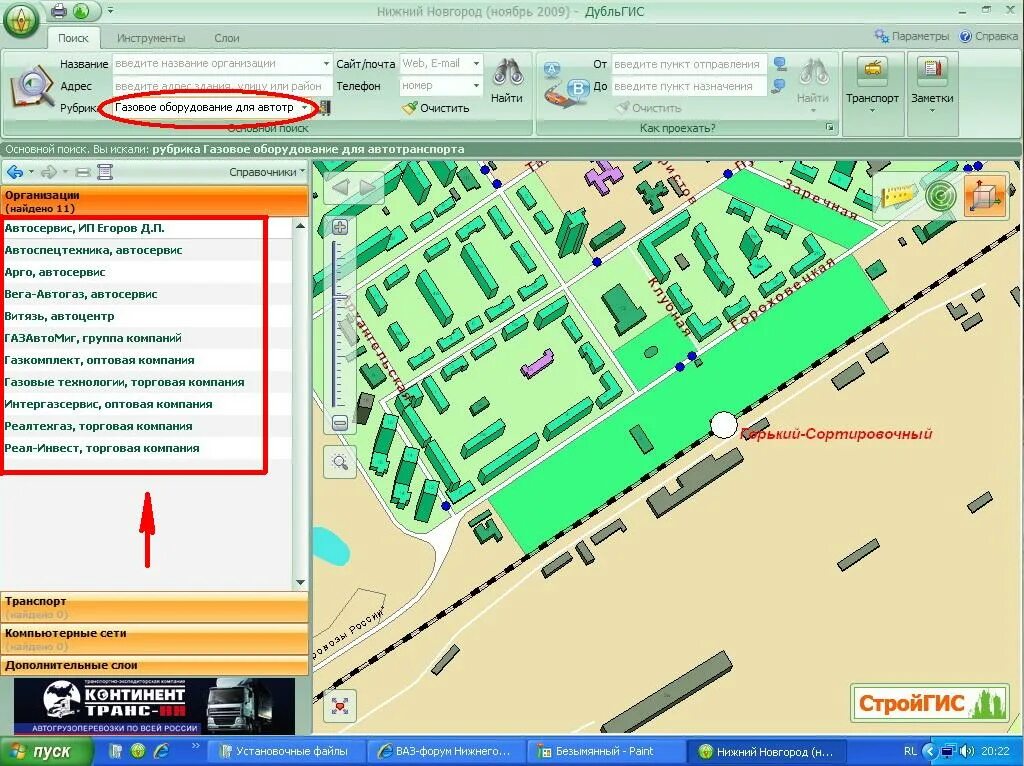Switch to Установочные файлы taskbar window
The image size is (1024, 766).
(x=285, y=752)
